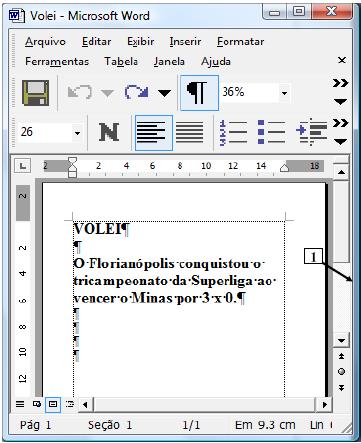Open the Editar menu
This screenshot has height=443, width=361.
point(96,42)
